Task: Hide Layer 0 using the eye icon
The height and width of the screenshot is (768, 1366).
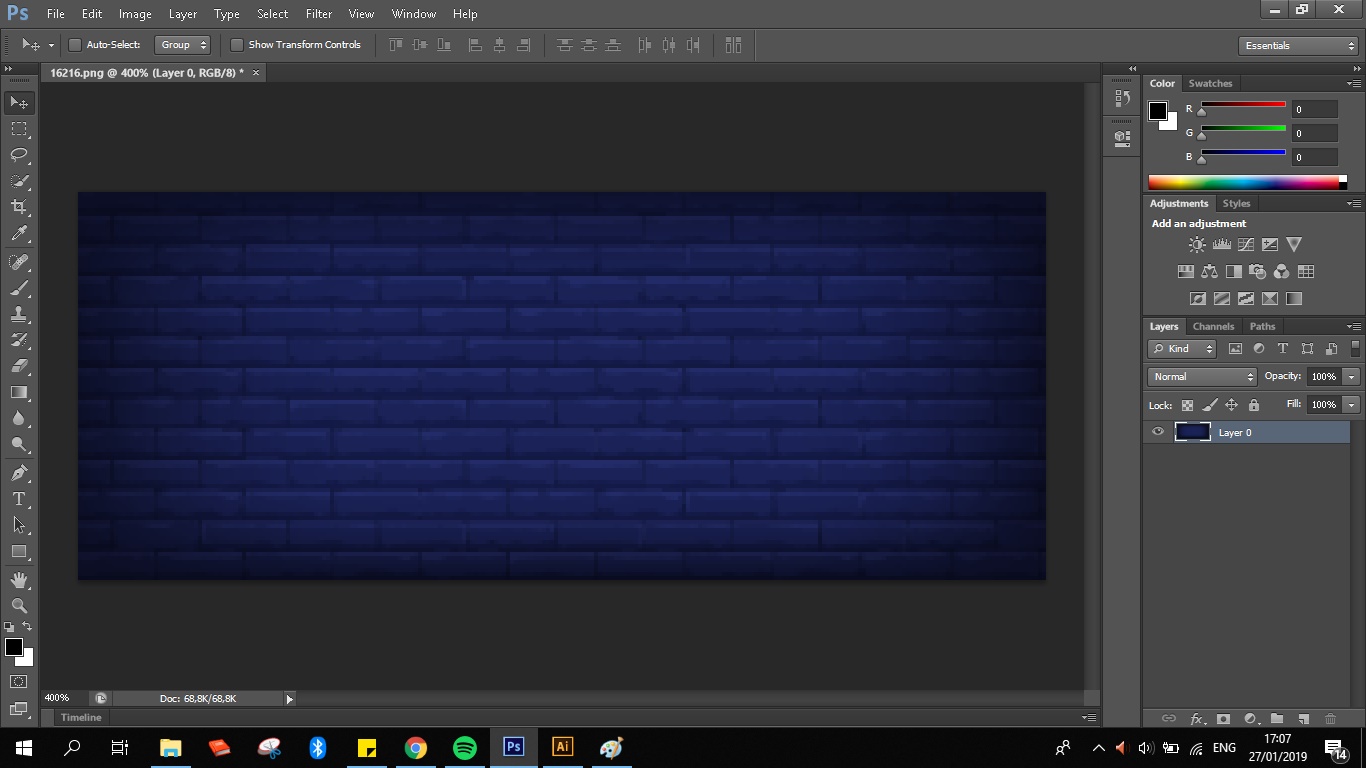Action: coord(1158,432)
